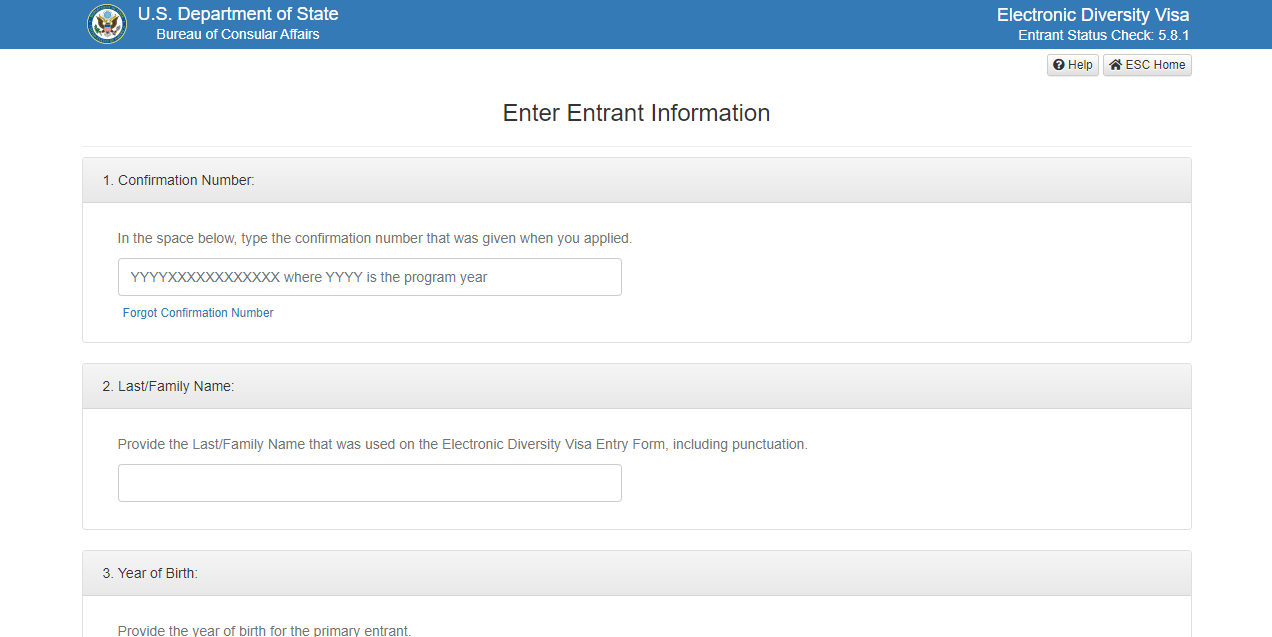This screenshot has width=1272, height=637.
Task: Click the house icon beside ESC Home
Action: 1115,65
